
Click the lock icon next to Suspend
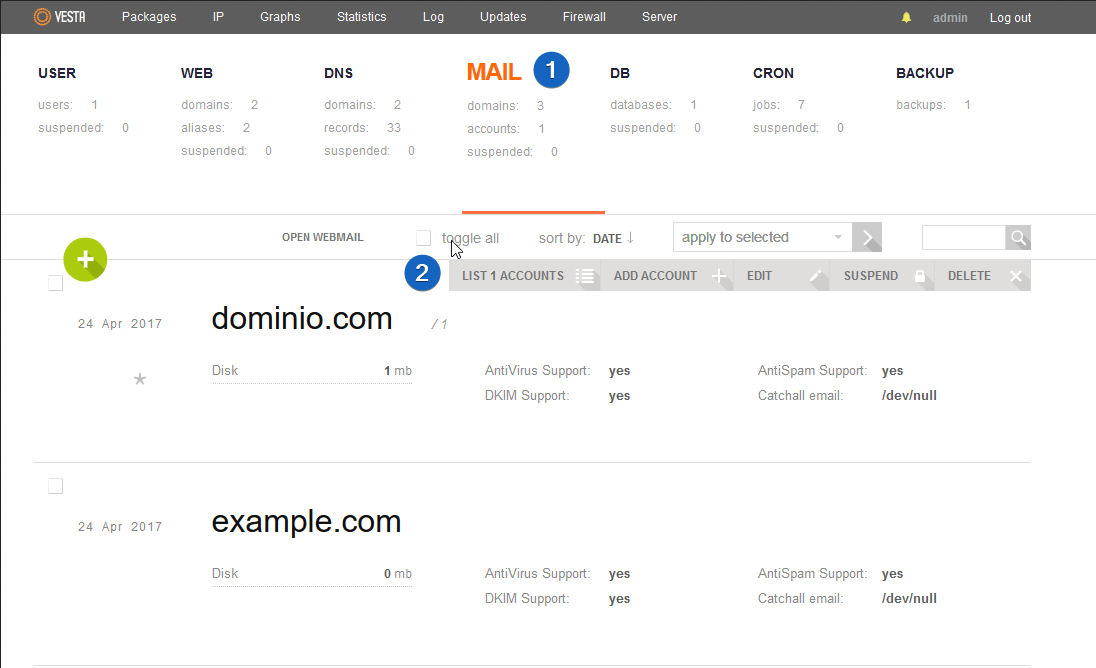[920, 276]
